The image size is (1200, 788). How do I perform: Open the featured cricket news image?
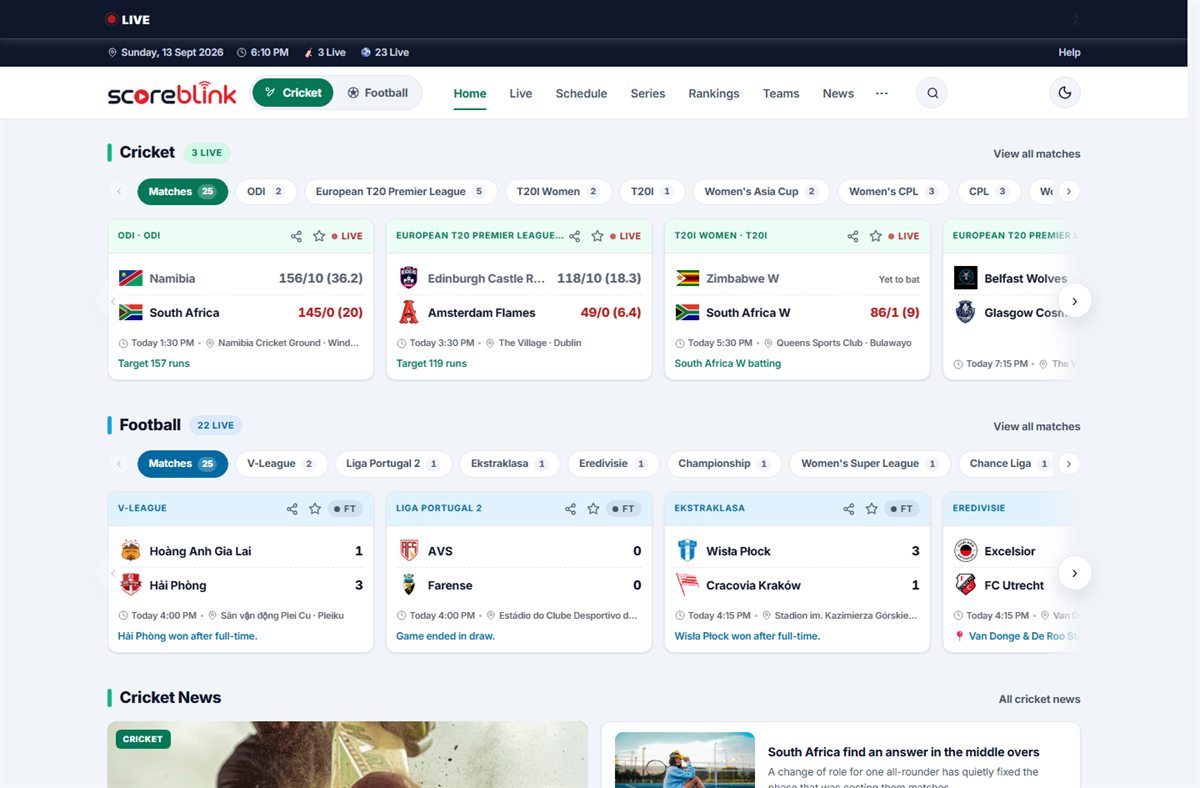(348, 755)
